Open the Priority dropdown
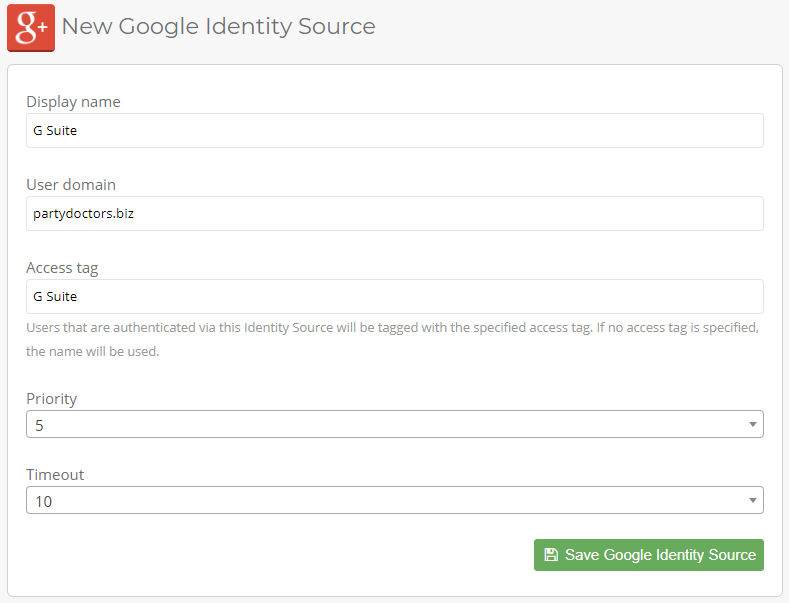 (394, 424)
